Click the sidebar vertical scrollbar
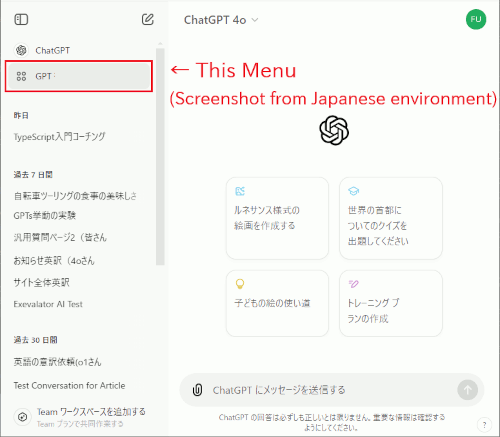The width and height of the screenshot is (500, 437). (160, 157)
